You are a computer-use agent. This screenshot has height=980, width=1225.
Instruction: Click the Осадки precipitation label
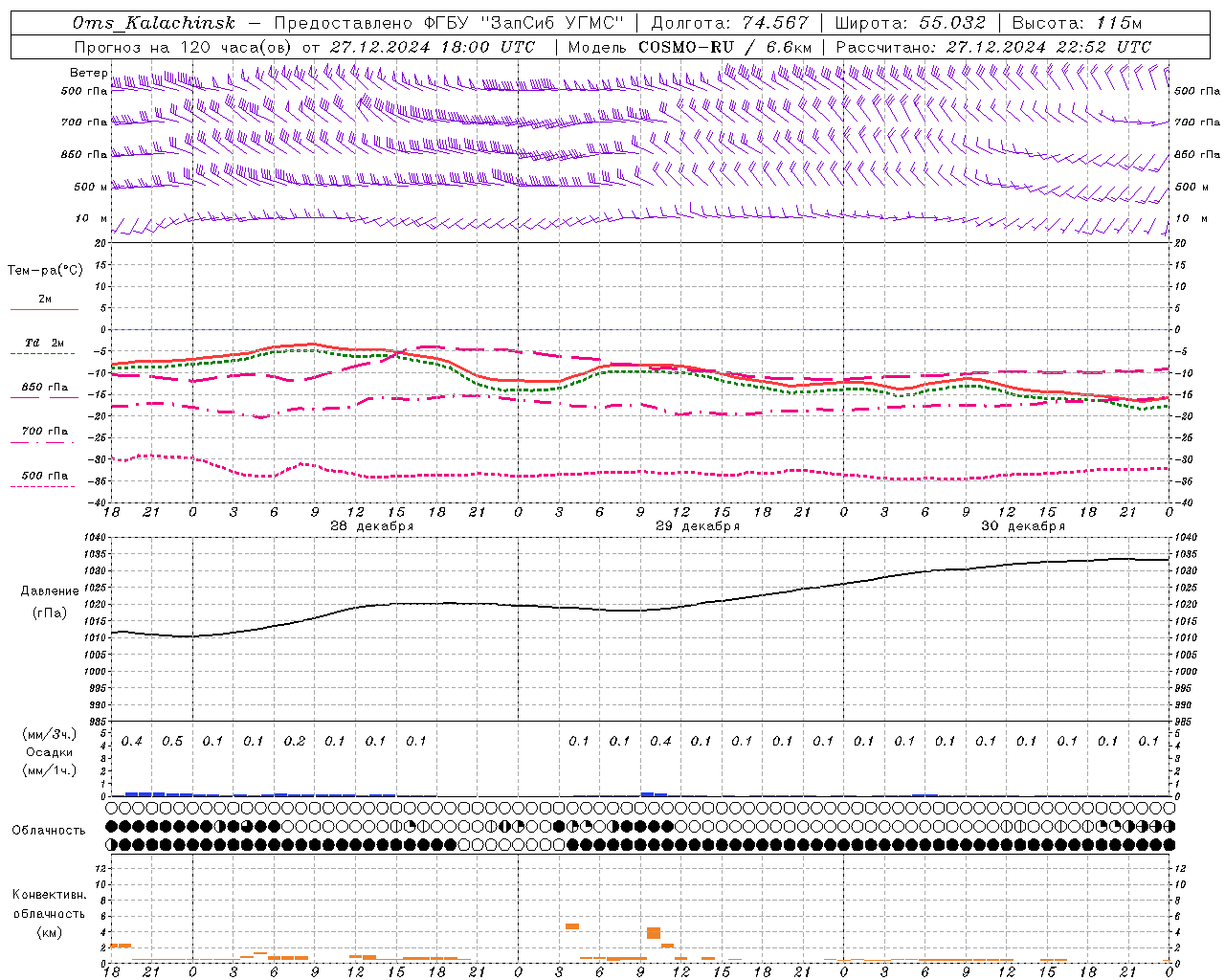[x=50, y=752]
